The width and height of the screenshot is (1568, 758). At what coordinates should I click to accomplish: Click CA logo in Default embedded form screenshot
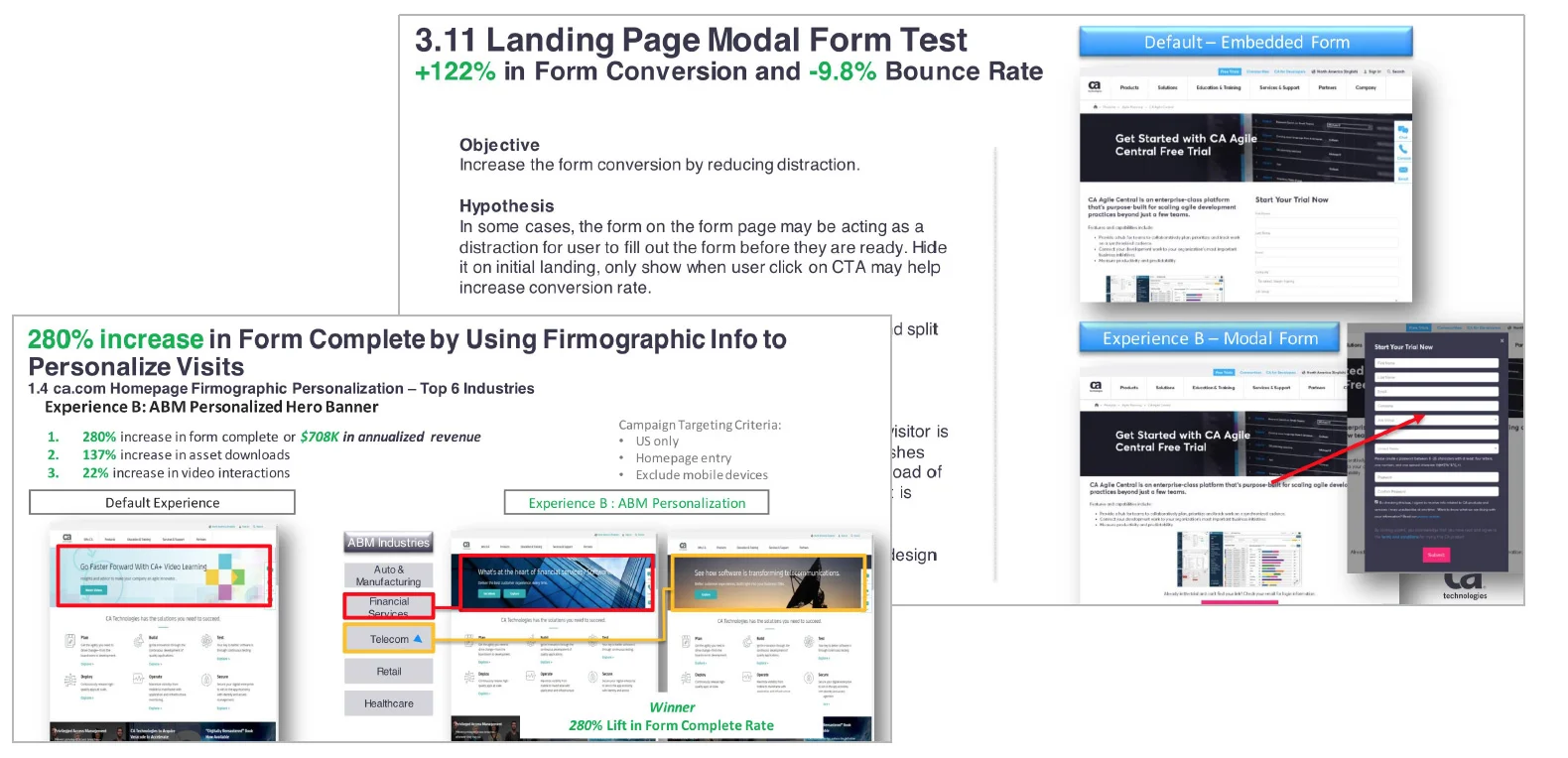pos(1095,87)
